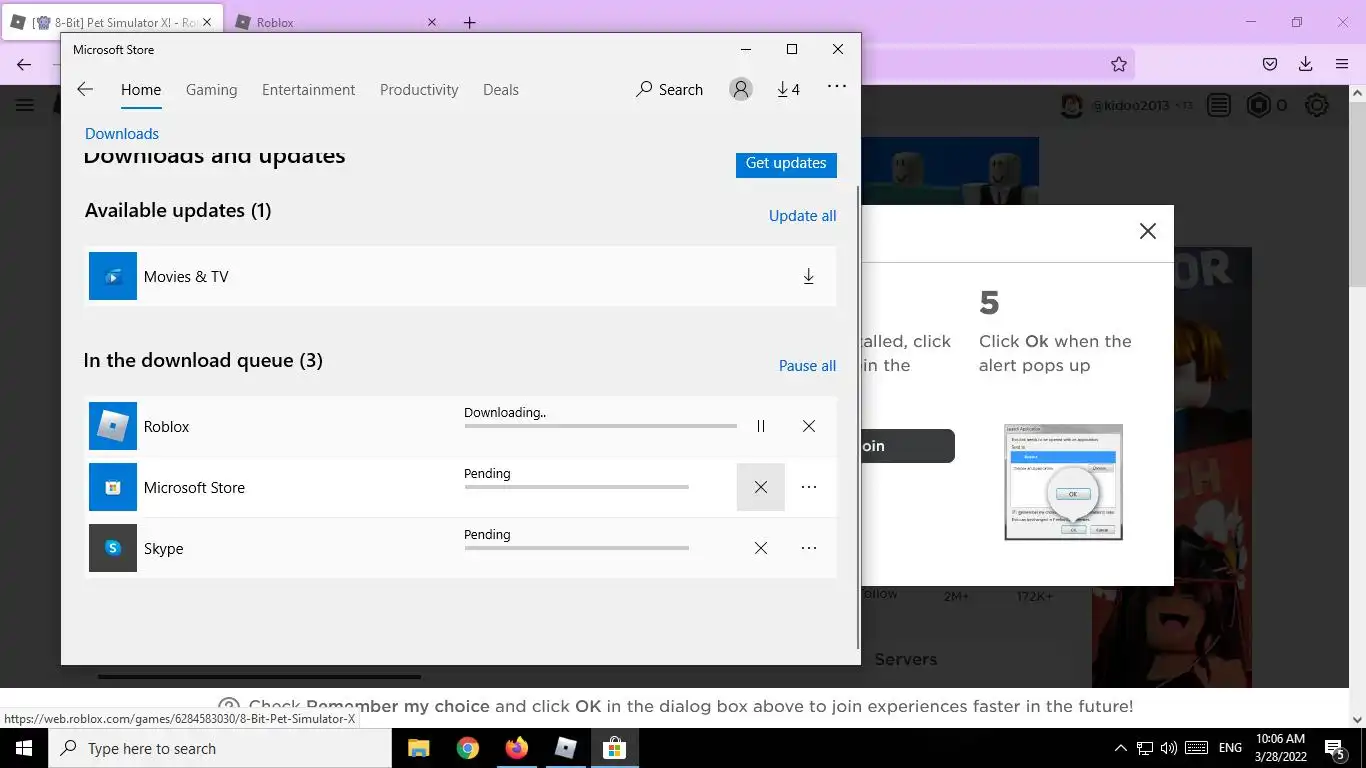Click the Roblox app icon in queue

coord(113,426)
